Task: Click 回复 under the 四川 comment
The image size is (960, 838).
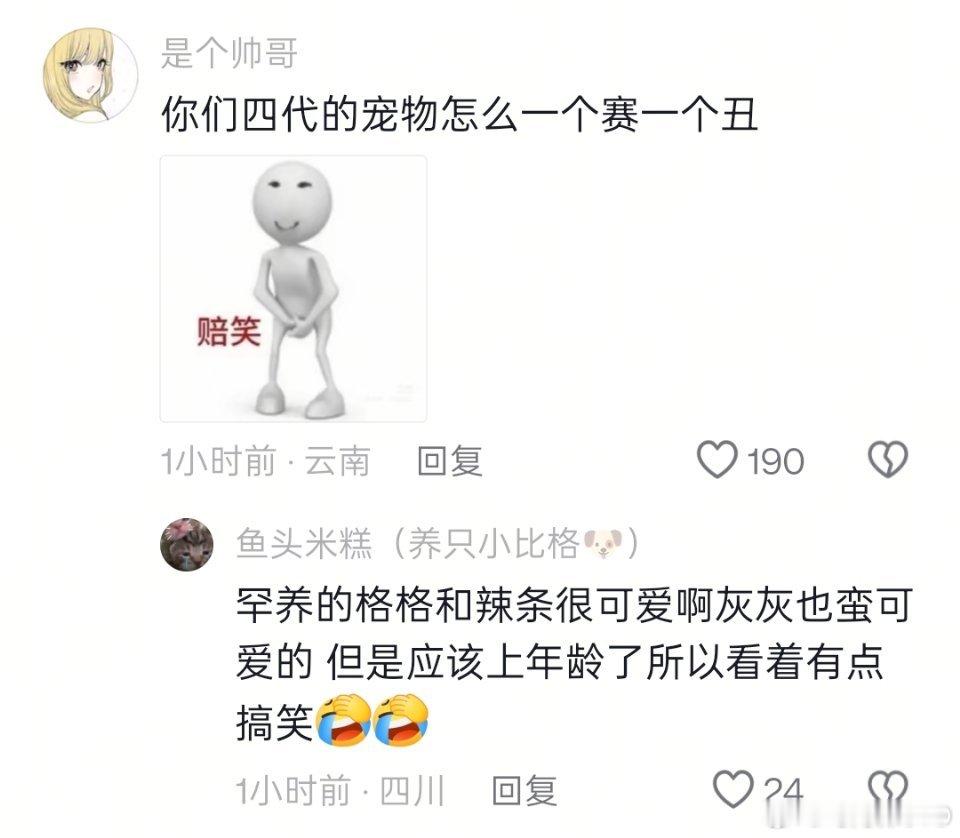Action: click(x=525, y=790)
